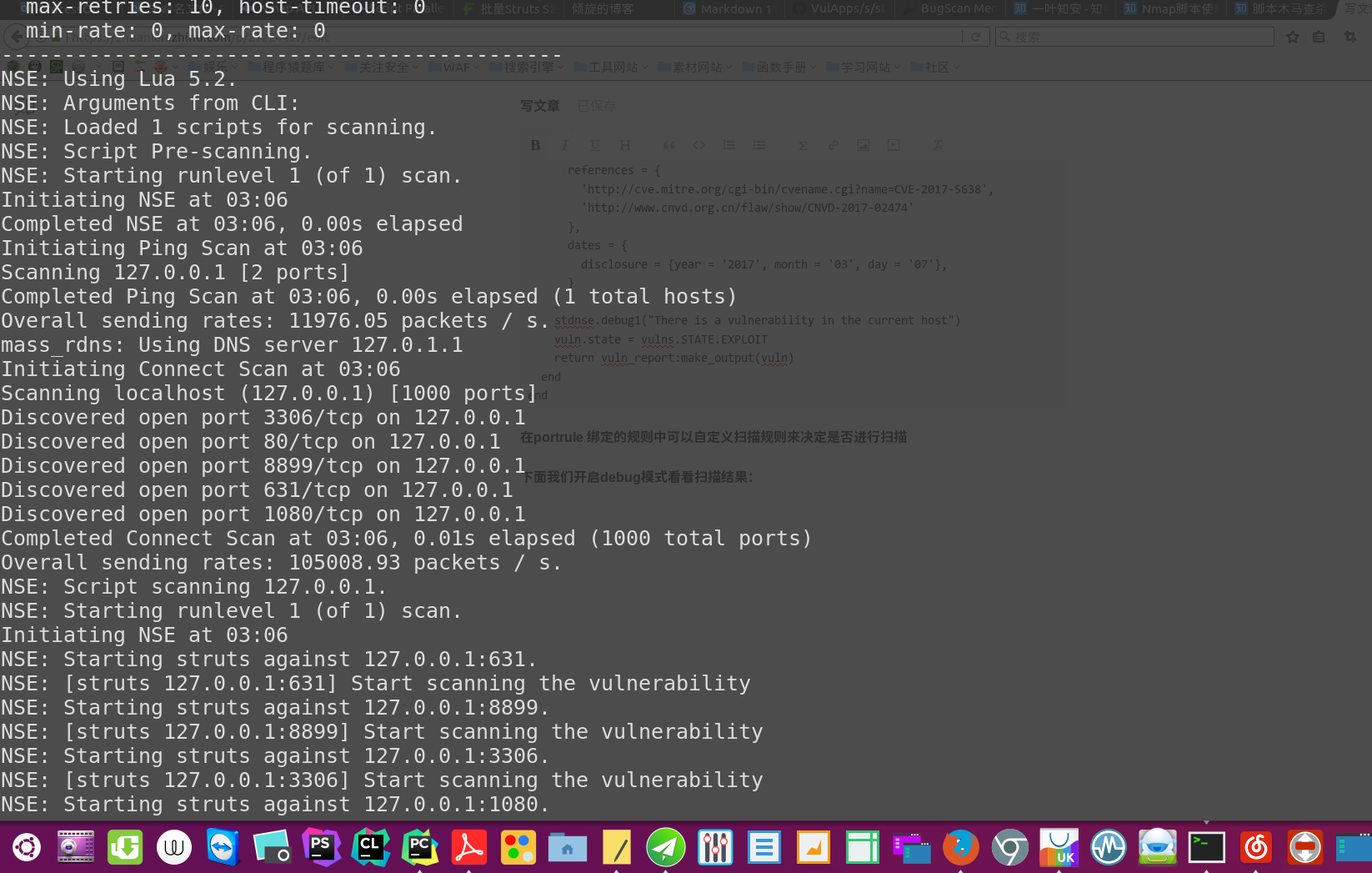Open the purple window-manager dock icon
The height and width of the screenshot is (873, 1372).
point(911,848)
